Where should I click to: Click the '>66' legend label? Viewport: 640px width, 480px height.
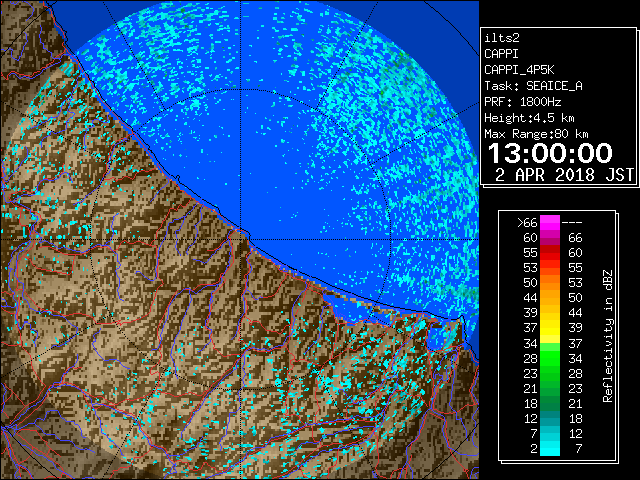(527, 223)
